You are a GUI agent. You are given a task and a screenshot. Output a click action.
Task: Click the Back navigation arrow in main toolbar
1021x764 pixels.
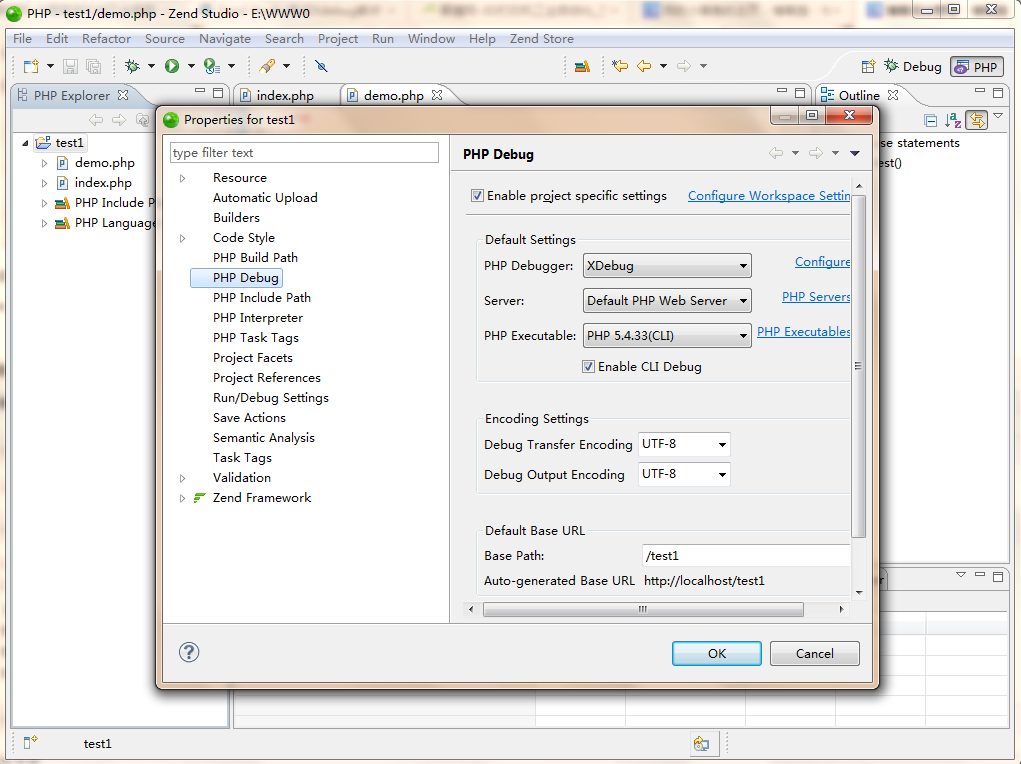(x=644, y=66)
